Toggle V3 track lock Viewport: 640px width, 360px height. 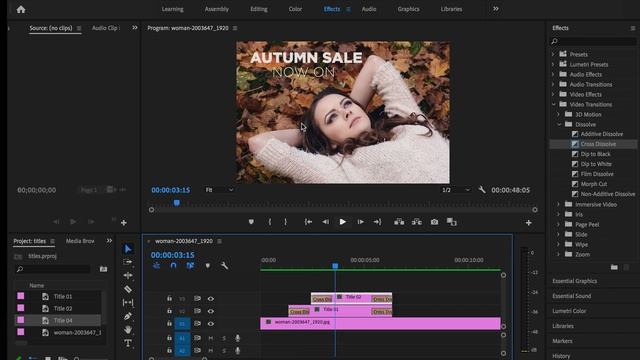click(169, 298)
